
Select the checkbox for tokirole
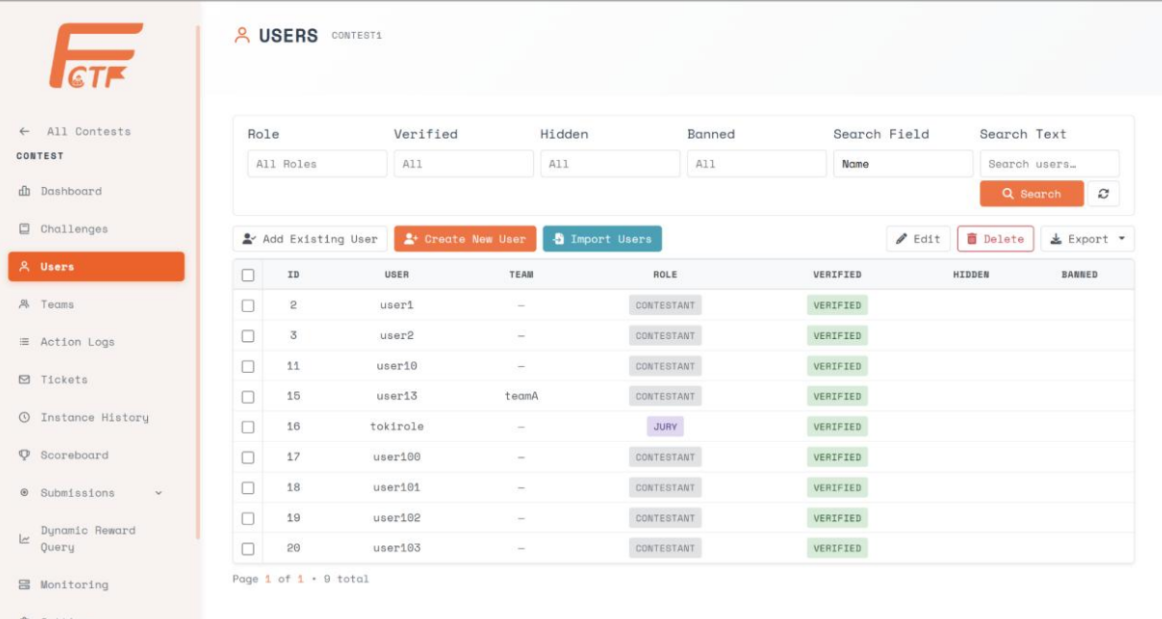[248, 427]
